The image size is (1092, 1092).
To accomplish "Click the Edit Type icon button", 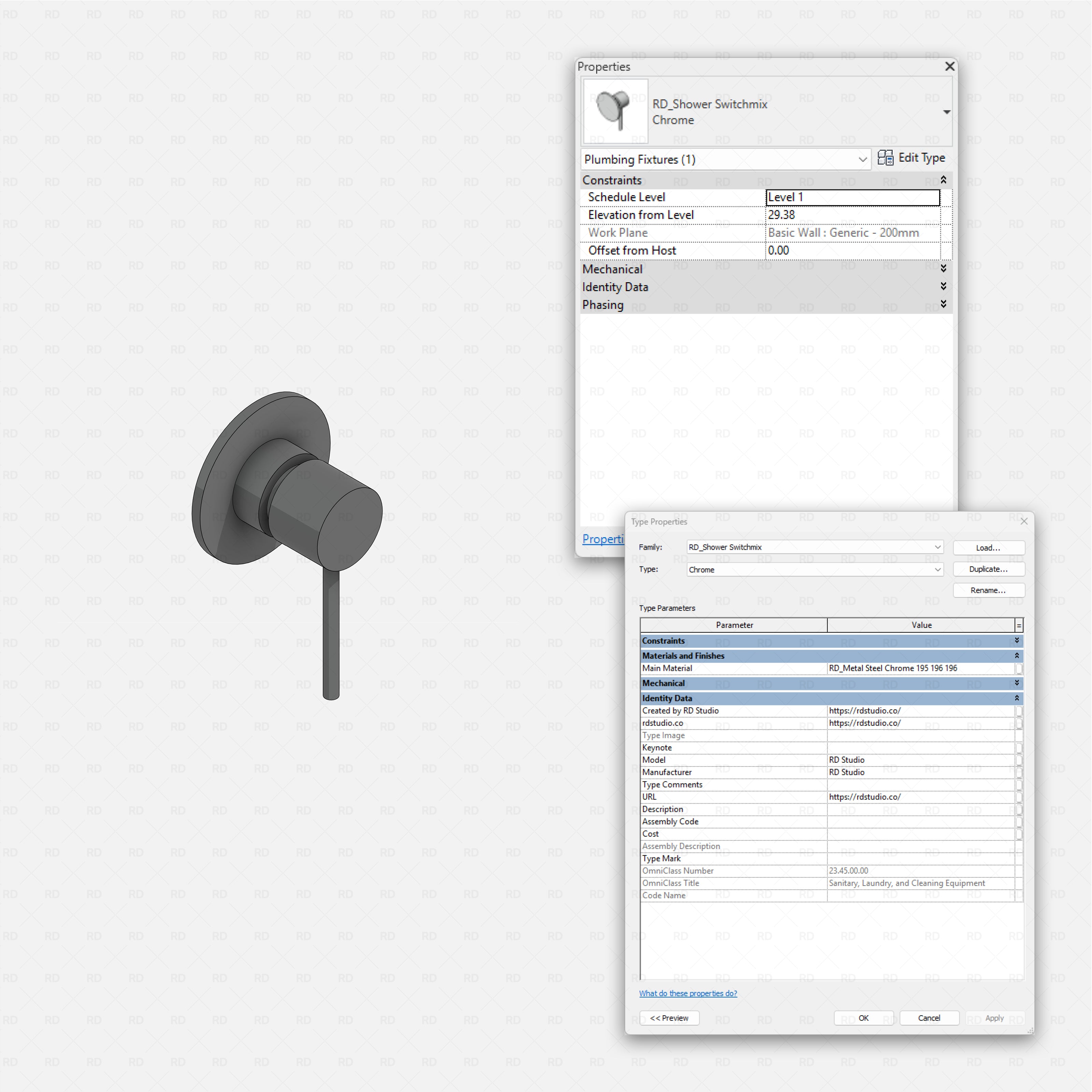I will (911, 158).
